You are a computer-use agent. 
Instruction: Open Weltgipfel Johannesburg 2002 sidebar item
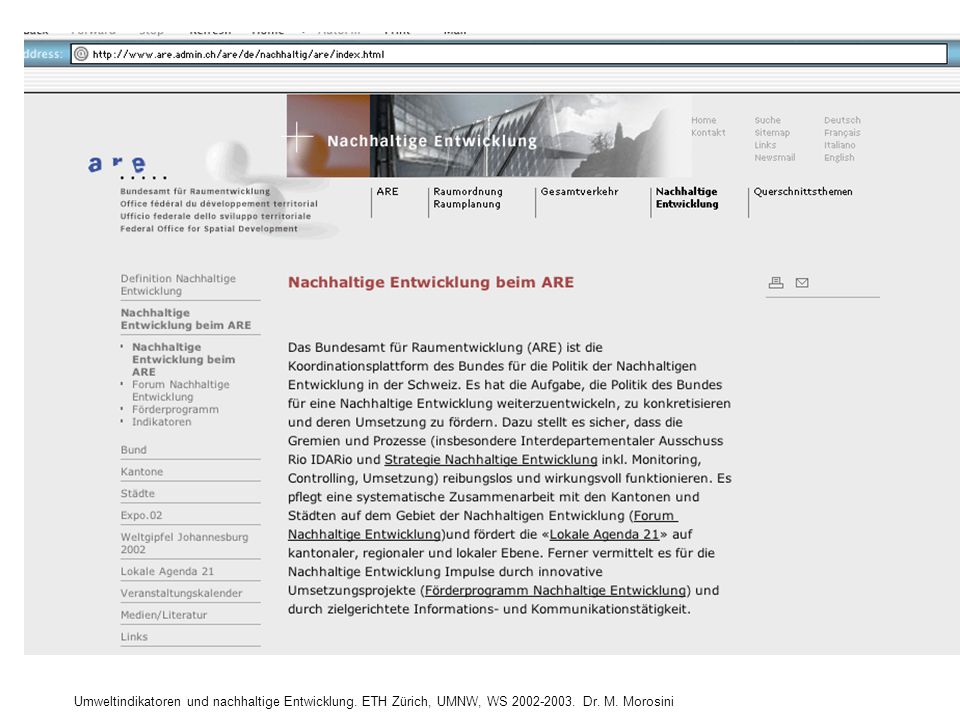click(184, 543)
